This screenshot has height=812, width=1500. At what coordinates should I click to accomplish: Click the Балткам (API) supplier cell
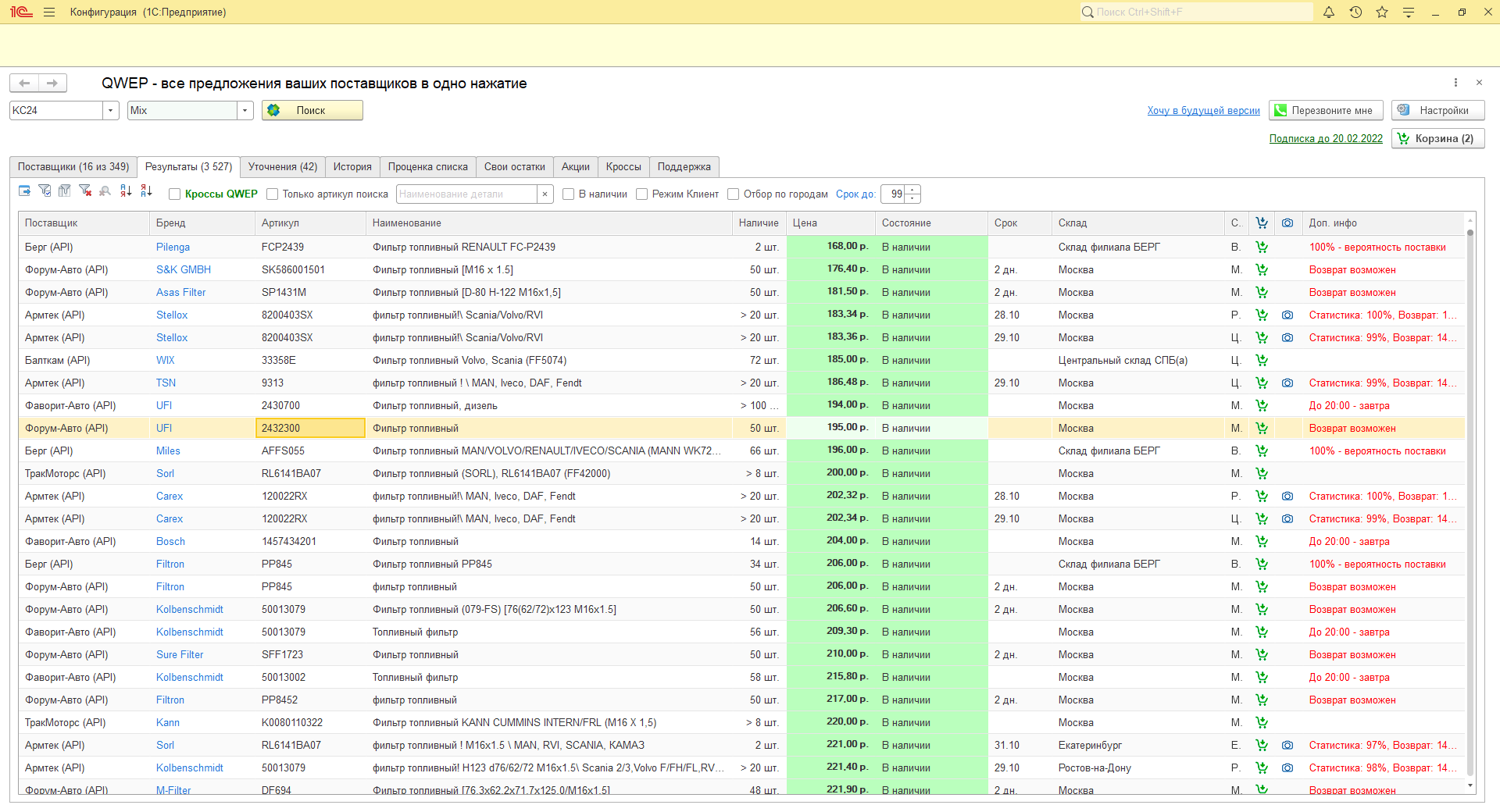[84, 360]
